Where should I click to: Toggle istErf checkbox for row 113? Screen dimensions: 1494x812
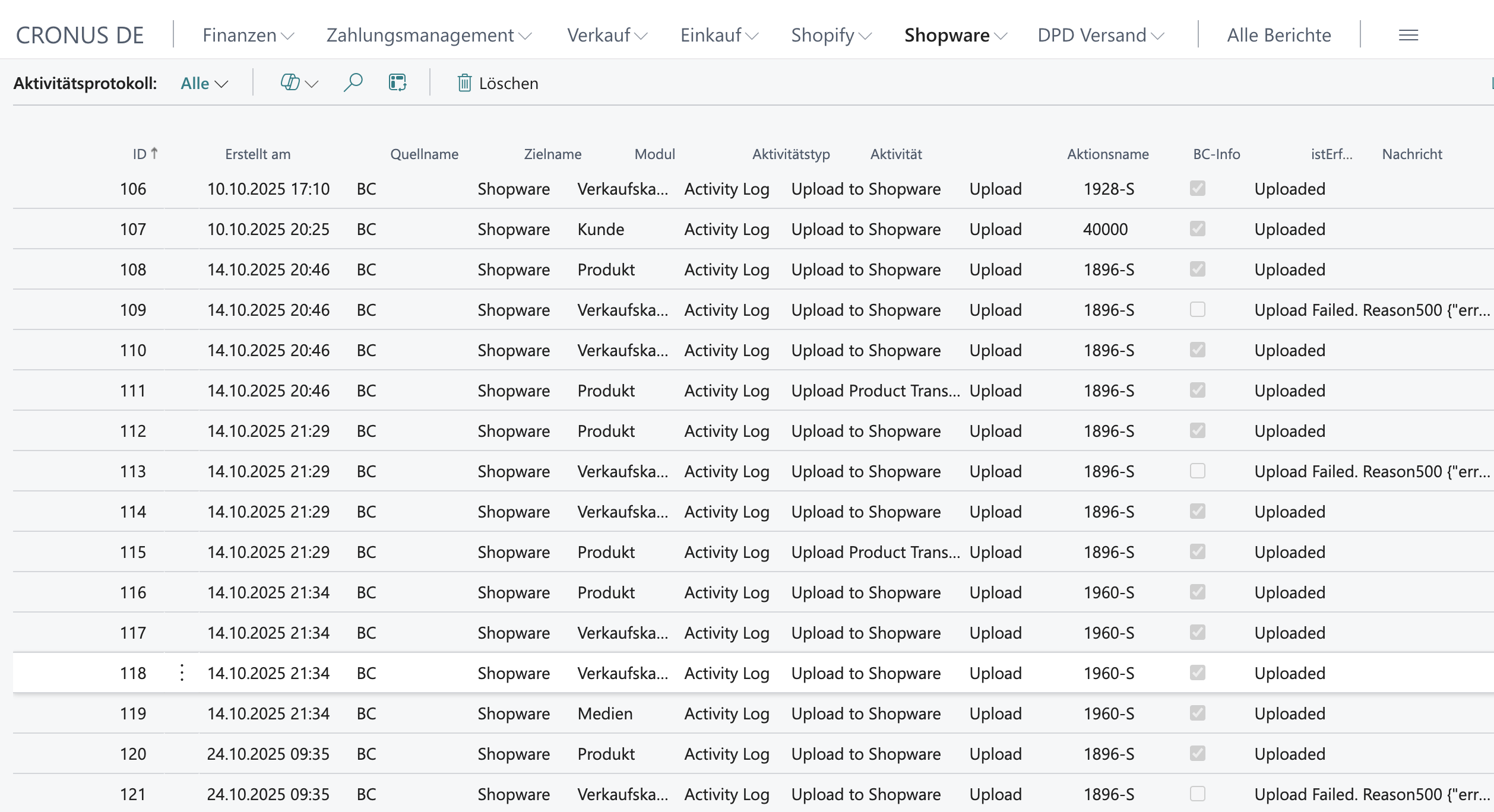pos(1198,471)
